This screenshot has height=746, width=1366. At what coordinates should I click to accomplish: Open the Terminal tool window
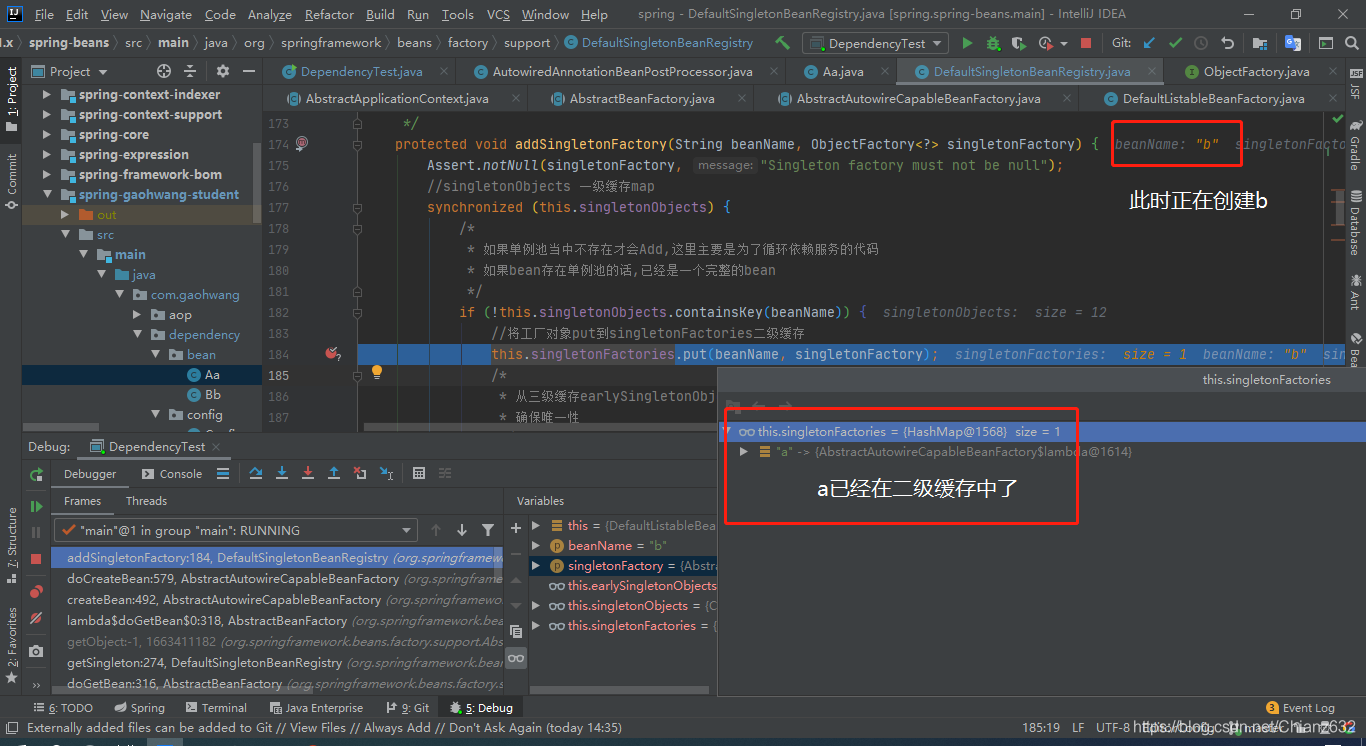tap(214, 707)
